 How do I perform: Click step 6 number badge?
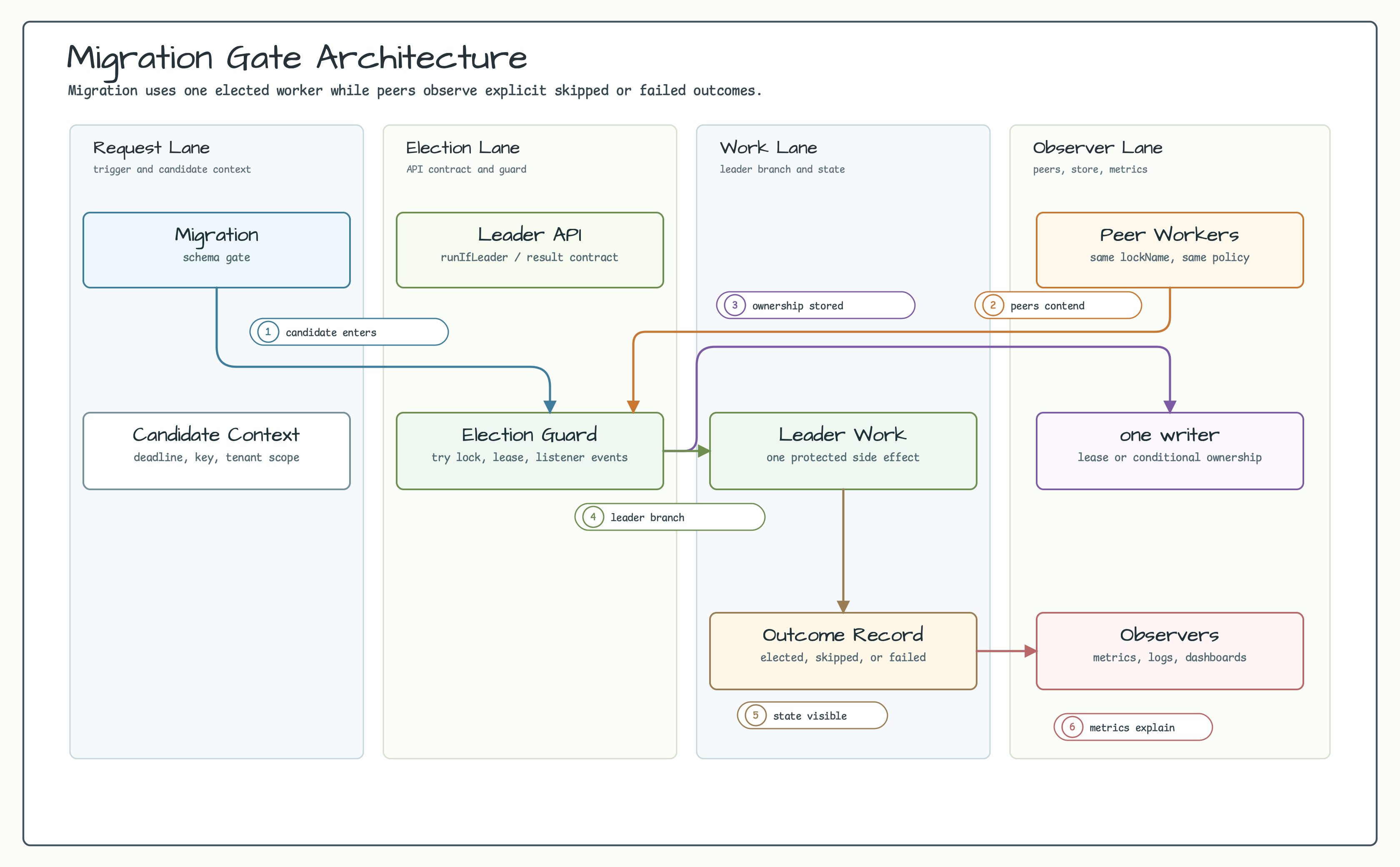pos(1072,727)
